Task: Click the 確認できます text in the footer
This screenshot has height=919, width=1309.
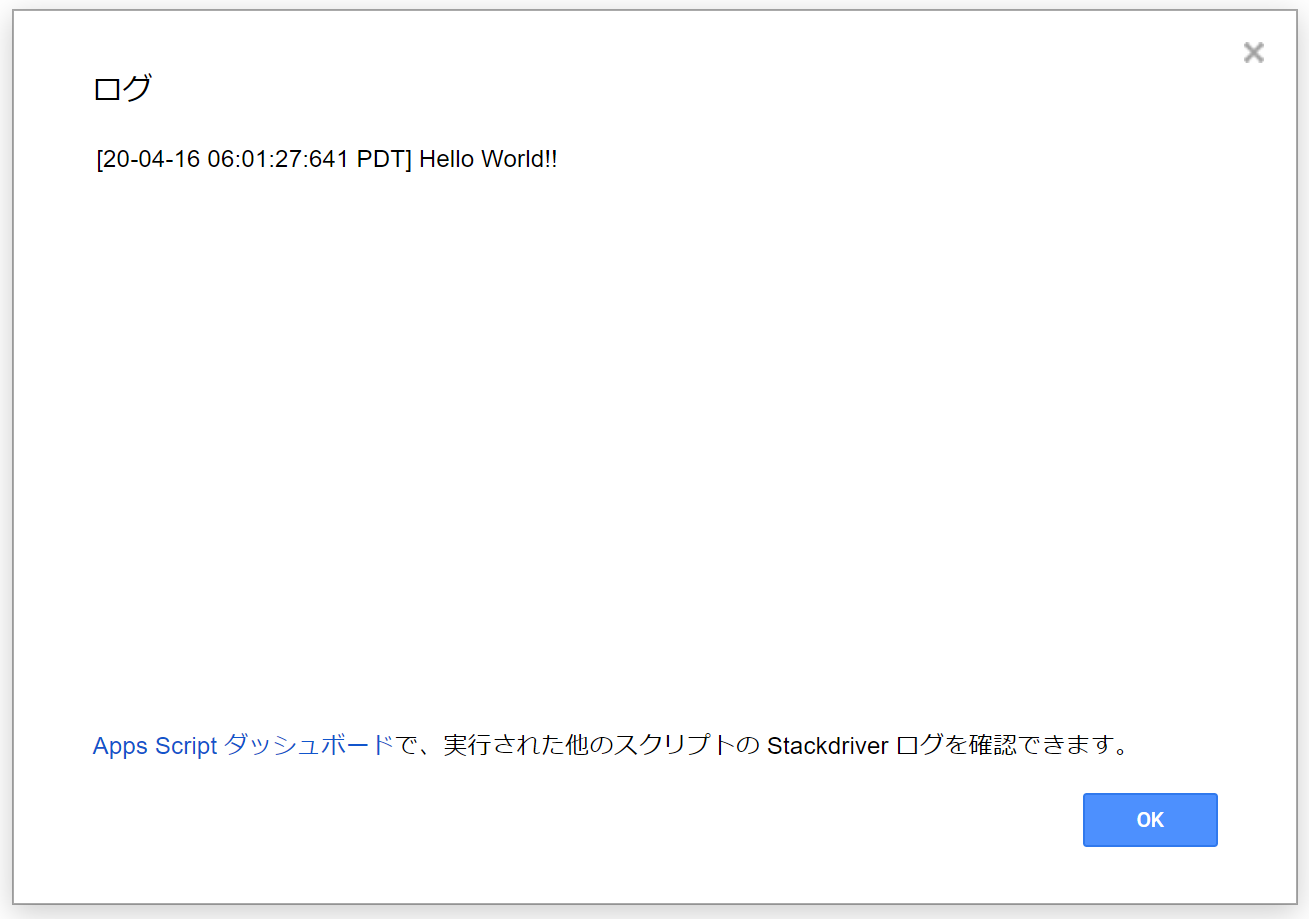Action: [x=1040, y=746]
